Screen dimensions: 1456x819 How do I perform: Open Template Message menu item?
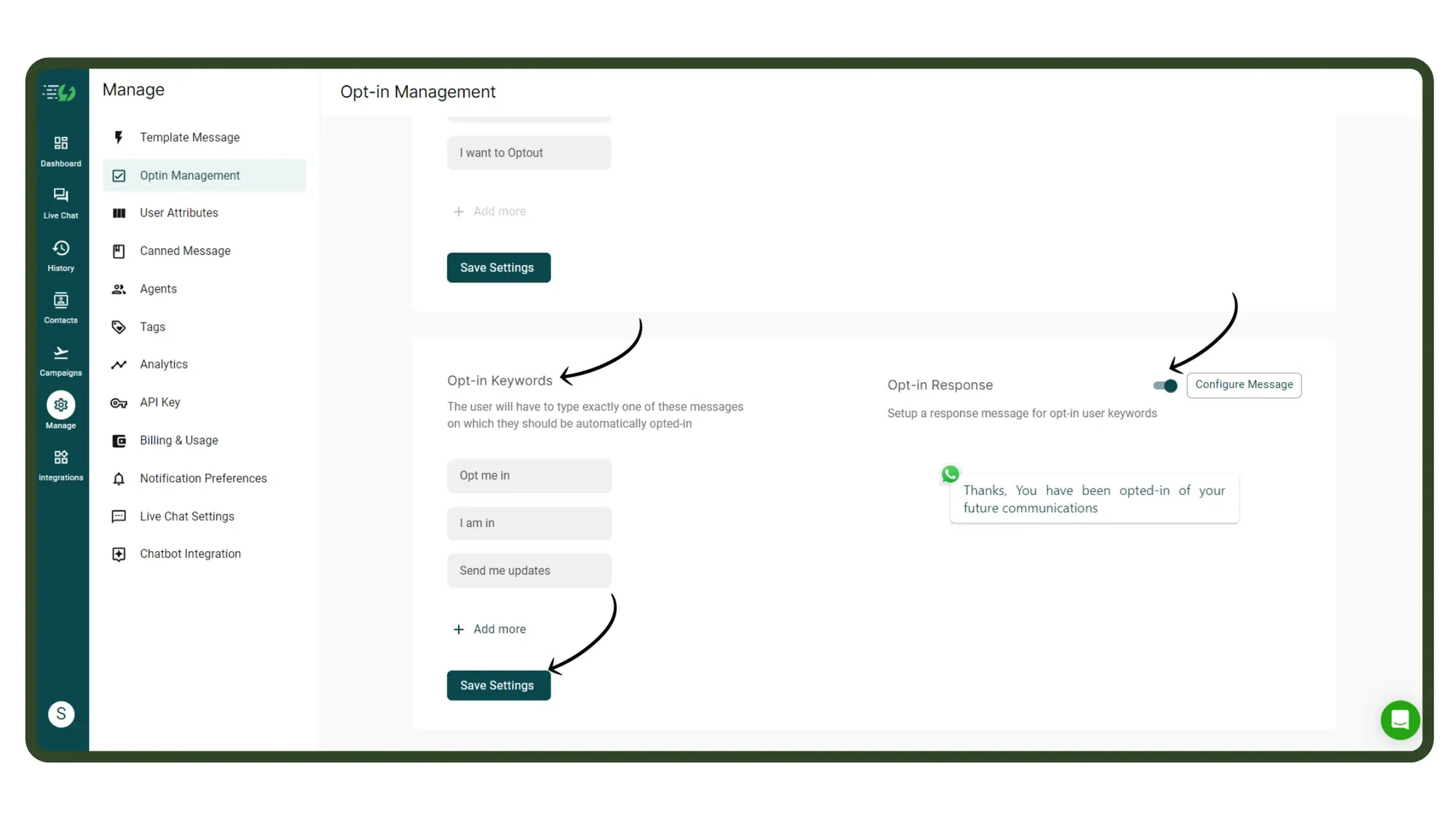[x=205, y=137]
